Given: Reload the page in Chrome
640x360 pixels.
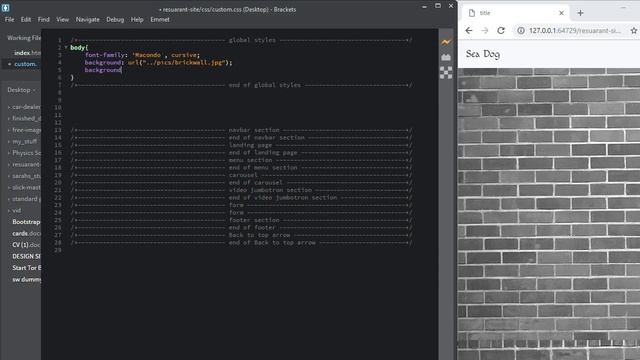Looking at the screenshot, I should click(x=501, y=31).
